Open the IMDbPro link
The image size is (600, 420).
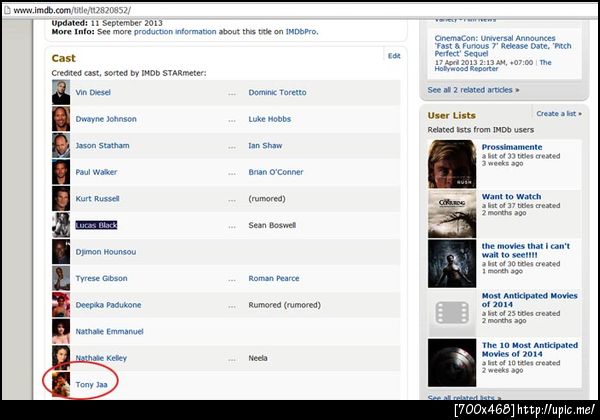[301, 32]
